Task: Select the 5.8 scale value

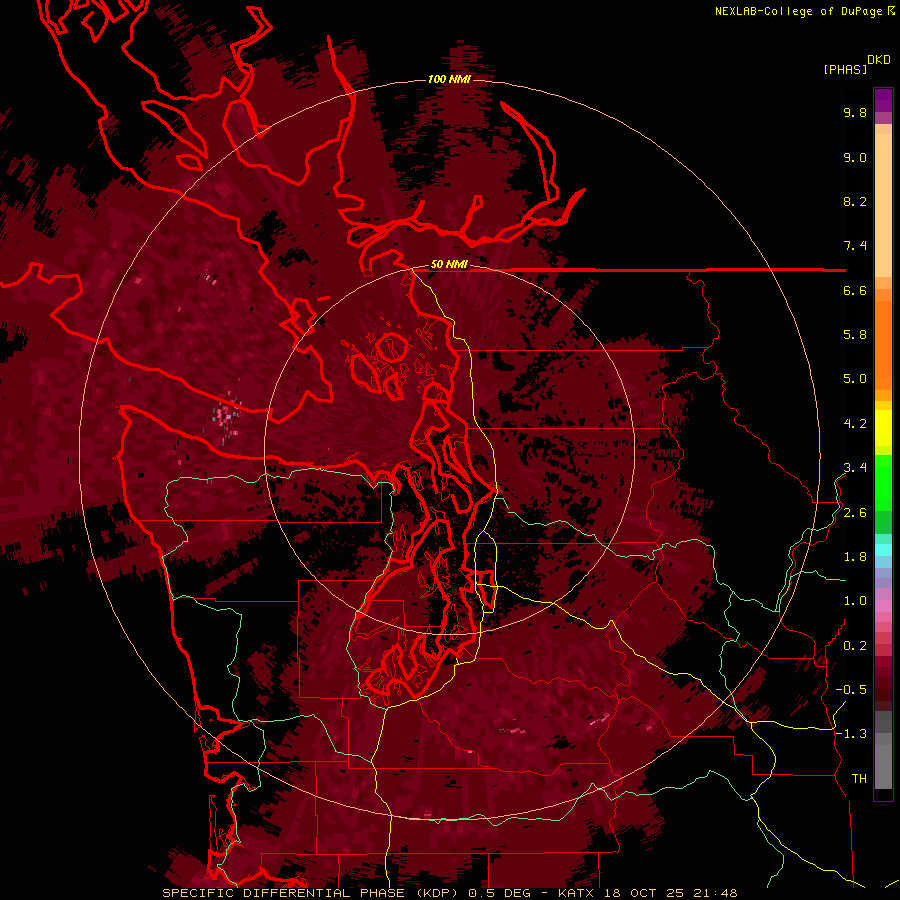Action: (x=855, y=335)
